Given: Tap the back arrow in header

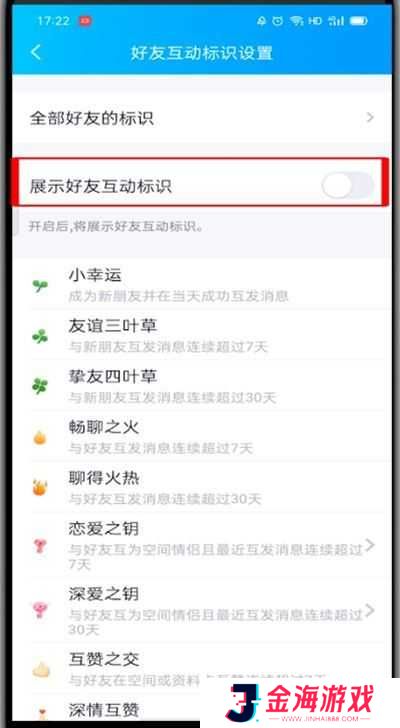Looking at the screenshot, I should tap(36, 52).
